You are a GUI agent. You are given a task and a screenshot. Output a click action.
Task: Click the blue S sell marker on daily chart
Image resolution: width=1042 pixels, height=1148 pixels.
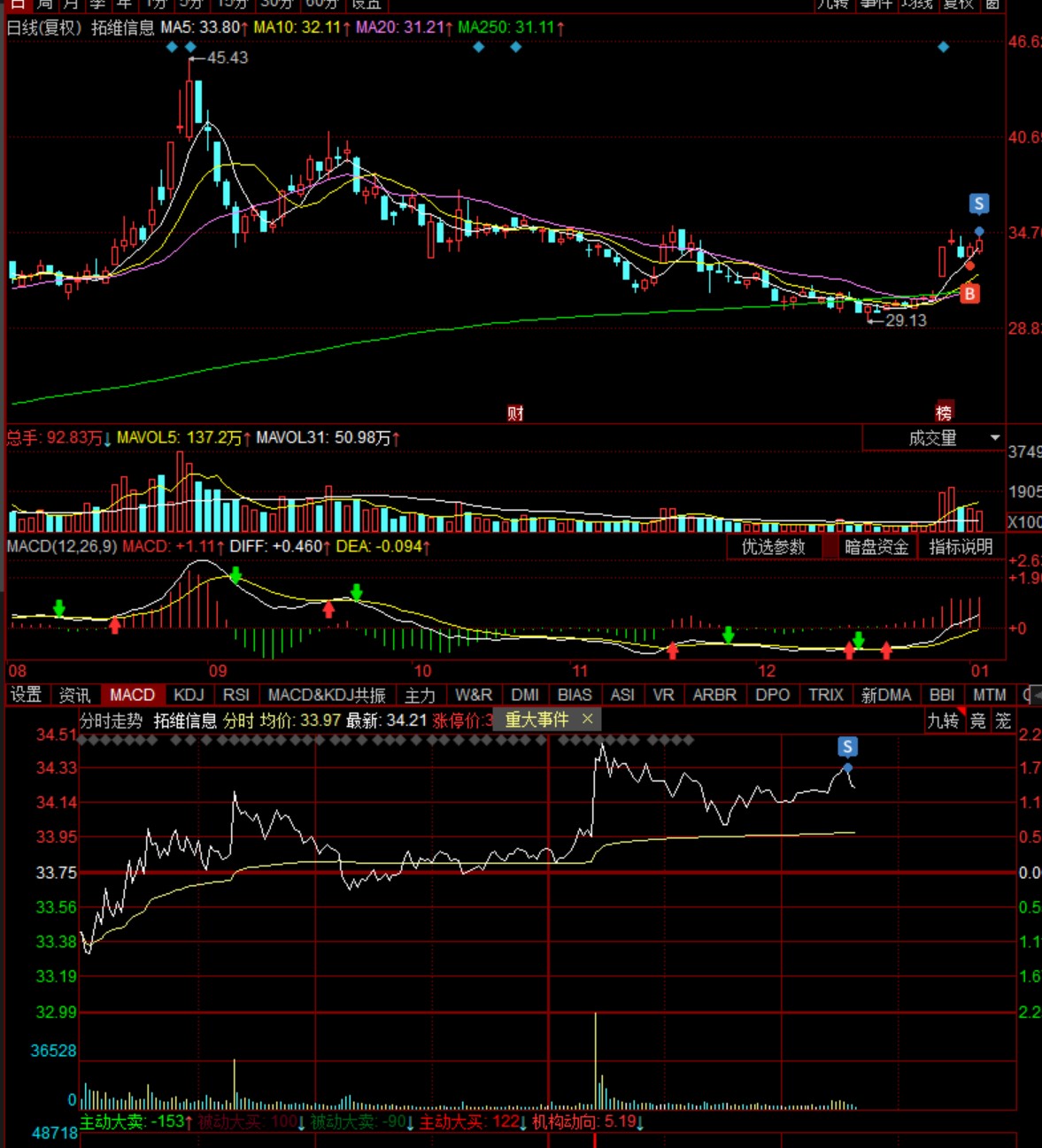[978, 204]
